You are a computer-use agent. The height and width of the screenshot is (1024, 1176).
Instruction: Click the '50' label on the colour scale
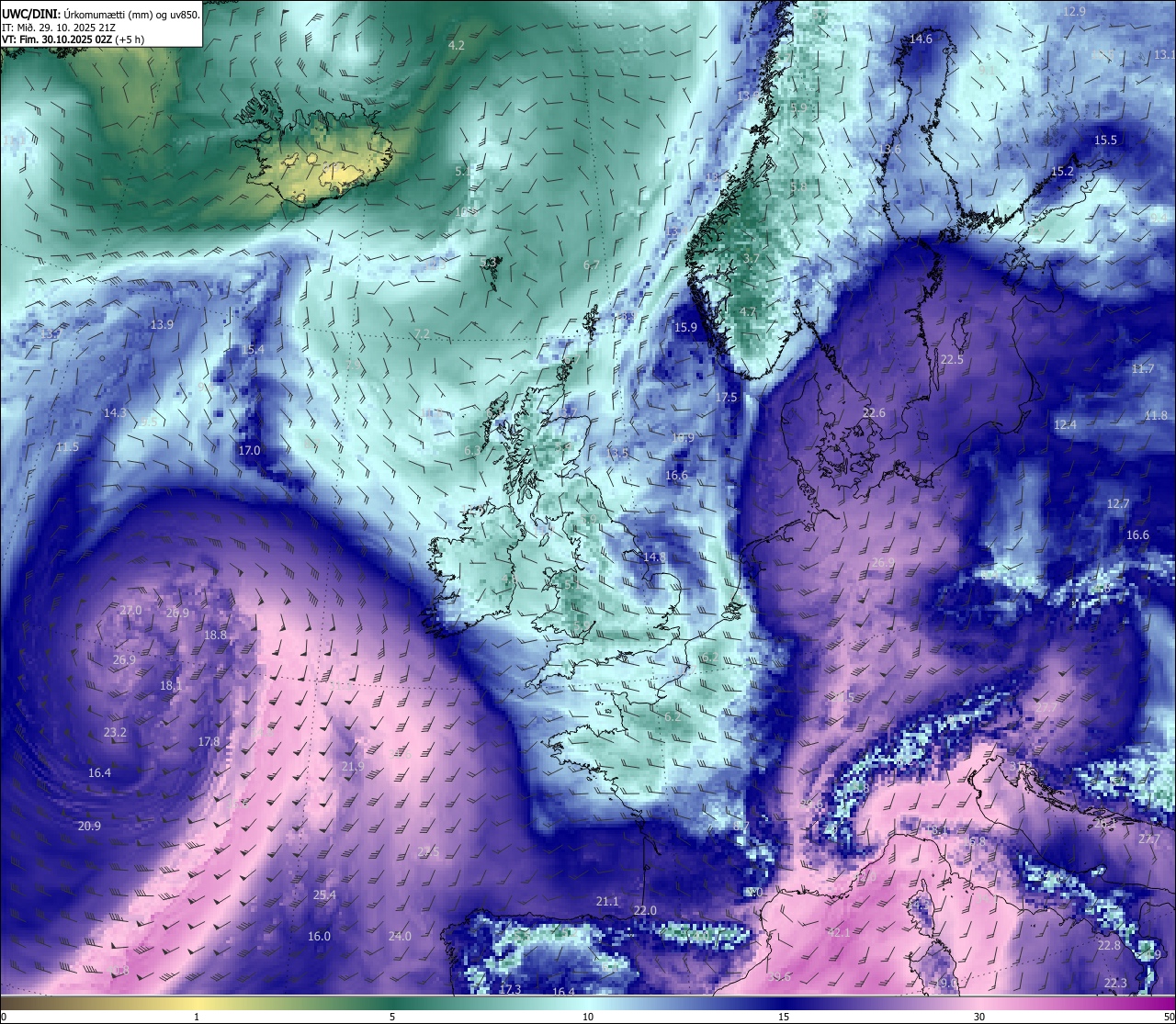(1169, 1017)
